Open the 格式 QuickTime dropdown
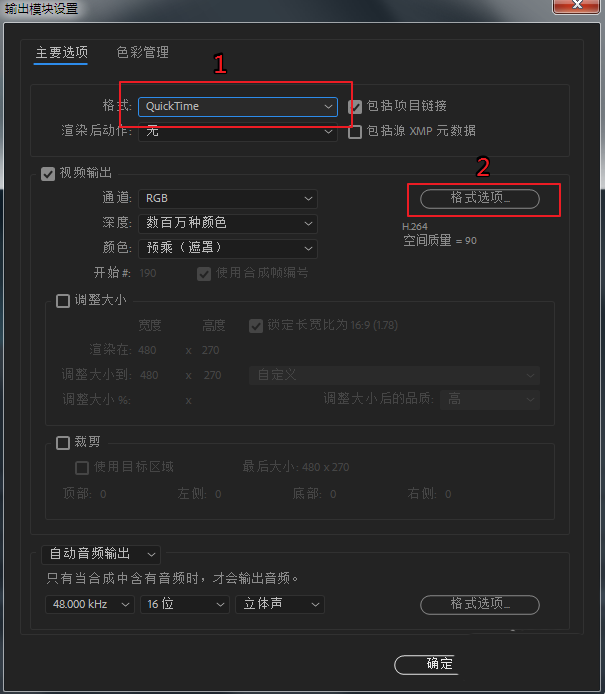Viewport: 605px width, 694px height. (x=238, y=107)
